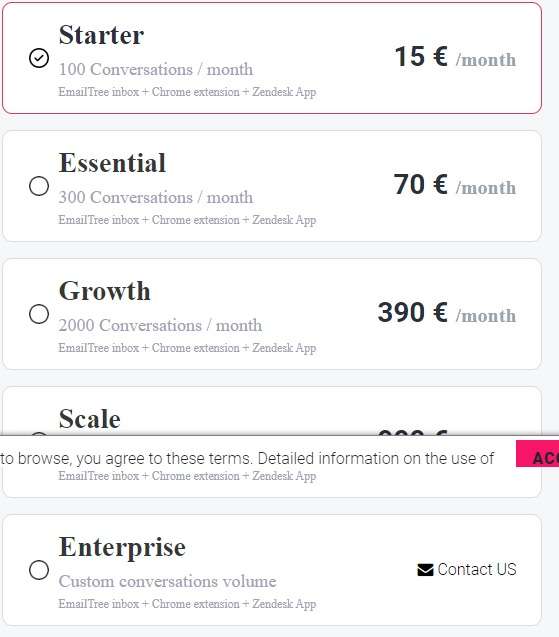Click the 15 € per month price
This screenshot has width=559, height=637.
[x=455, y=57]
